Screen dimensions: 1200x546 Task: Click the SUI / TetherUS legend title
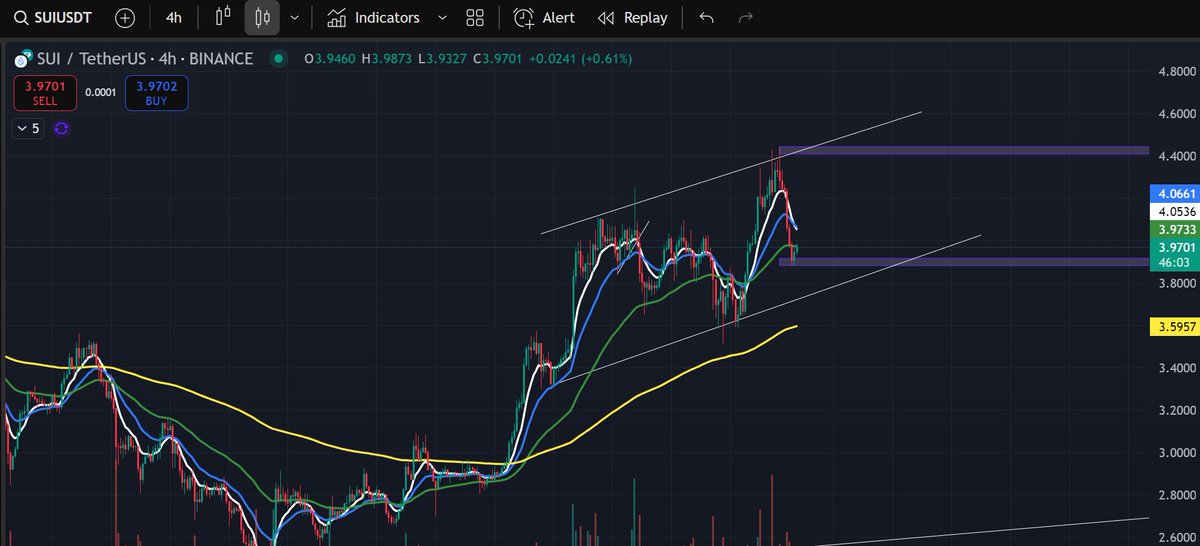point(144,59)
